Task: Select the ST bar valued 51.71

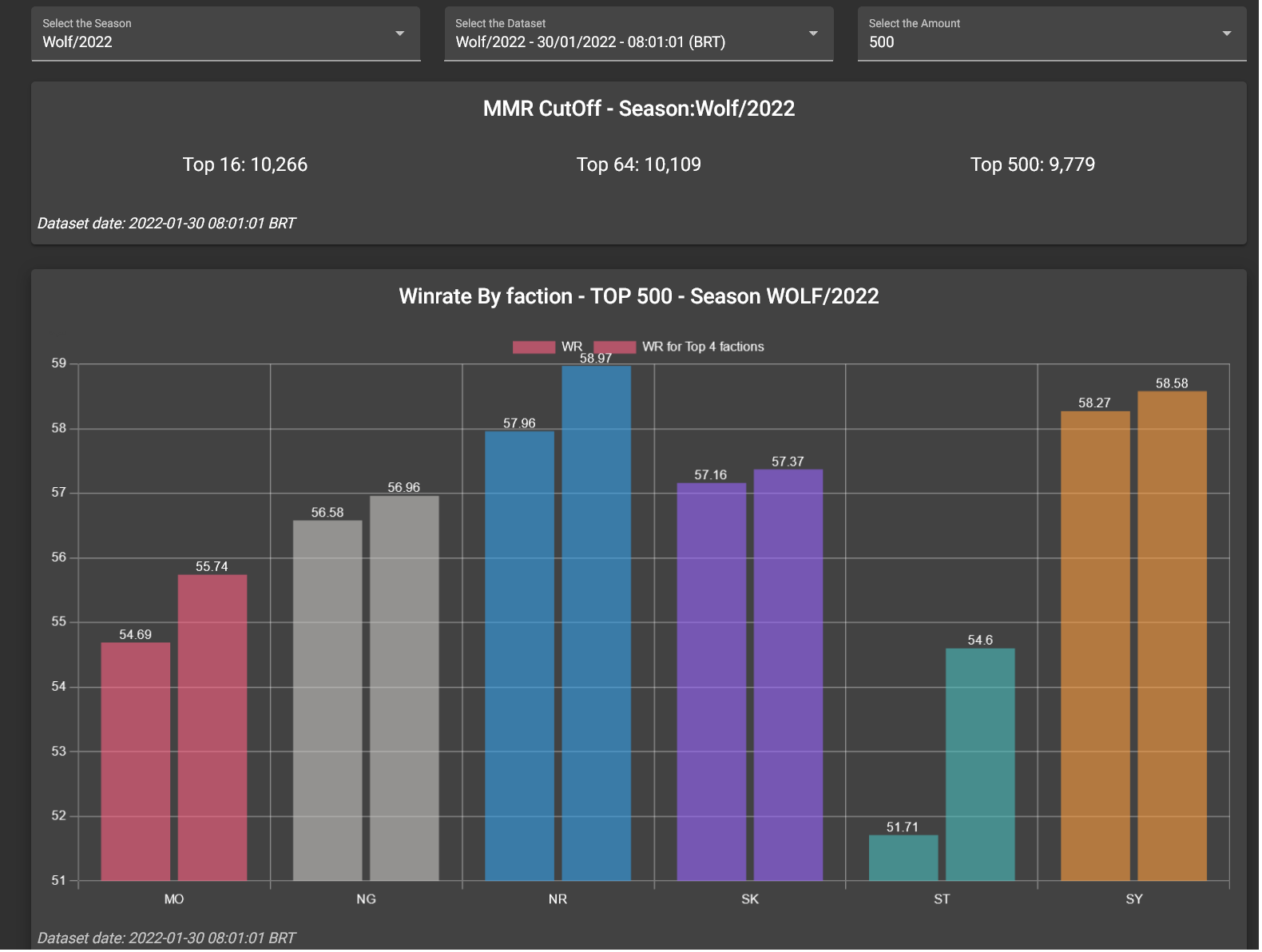Action: click(x=903, y=858)
